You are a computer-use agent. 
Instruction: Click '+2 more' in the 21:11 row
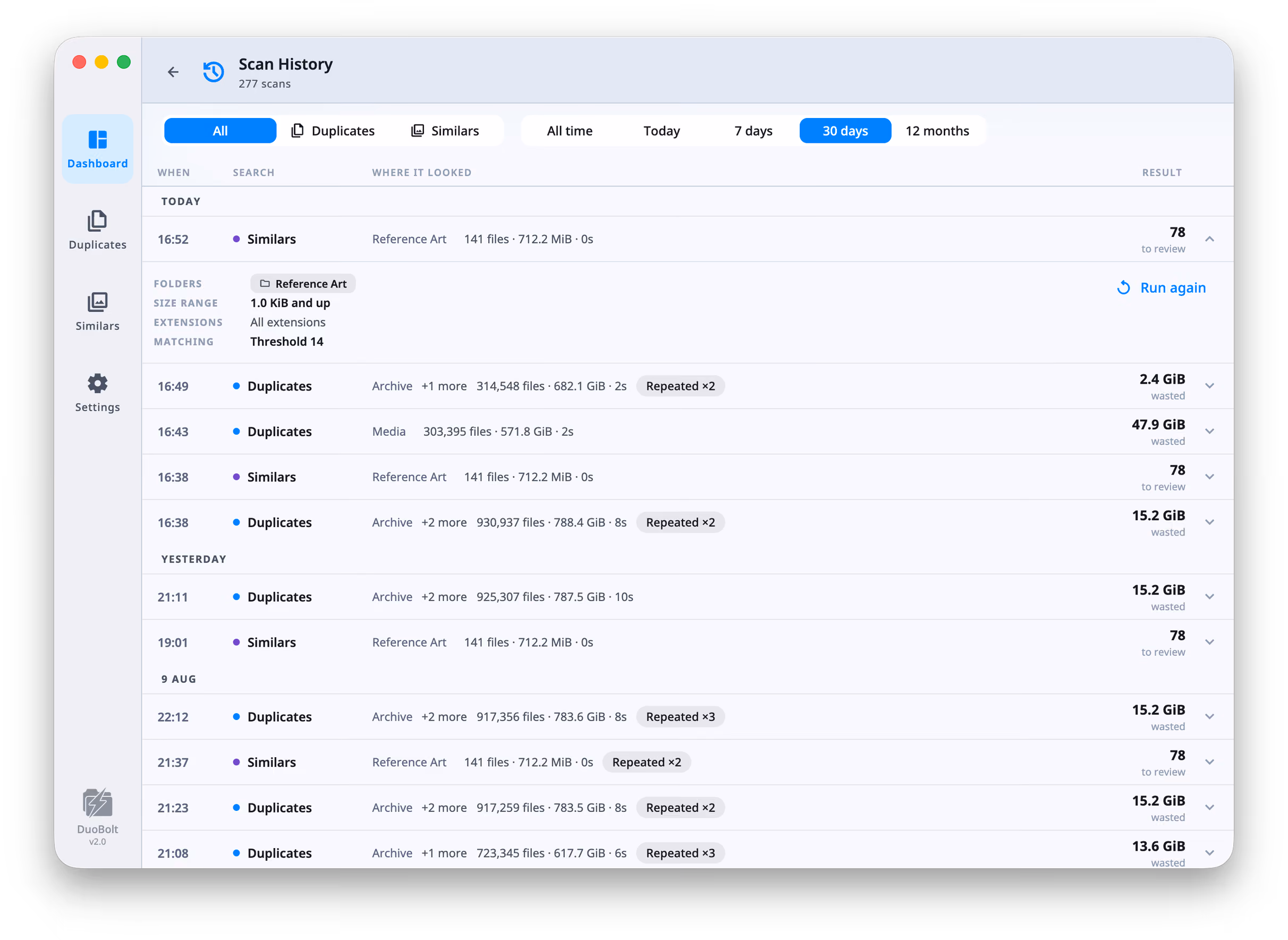(x=444, y=597)
